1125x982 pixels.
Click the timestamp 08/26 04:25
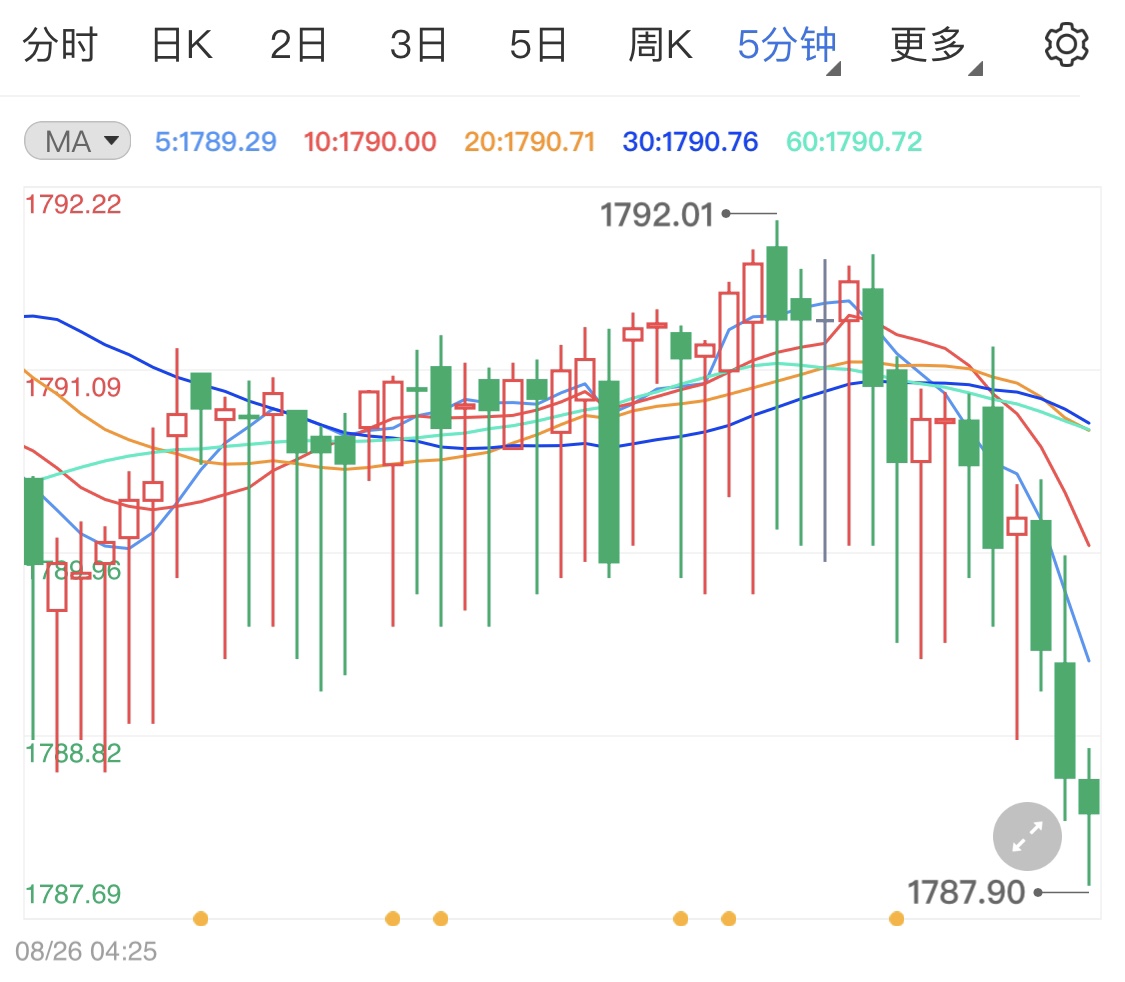(86, 951)
